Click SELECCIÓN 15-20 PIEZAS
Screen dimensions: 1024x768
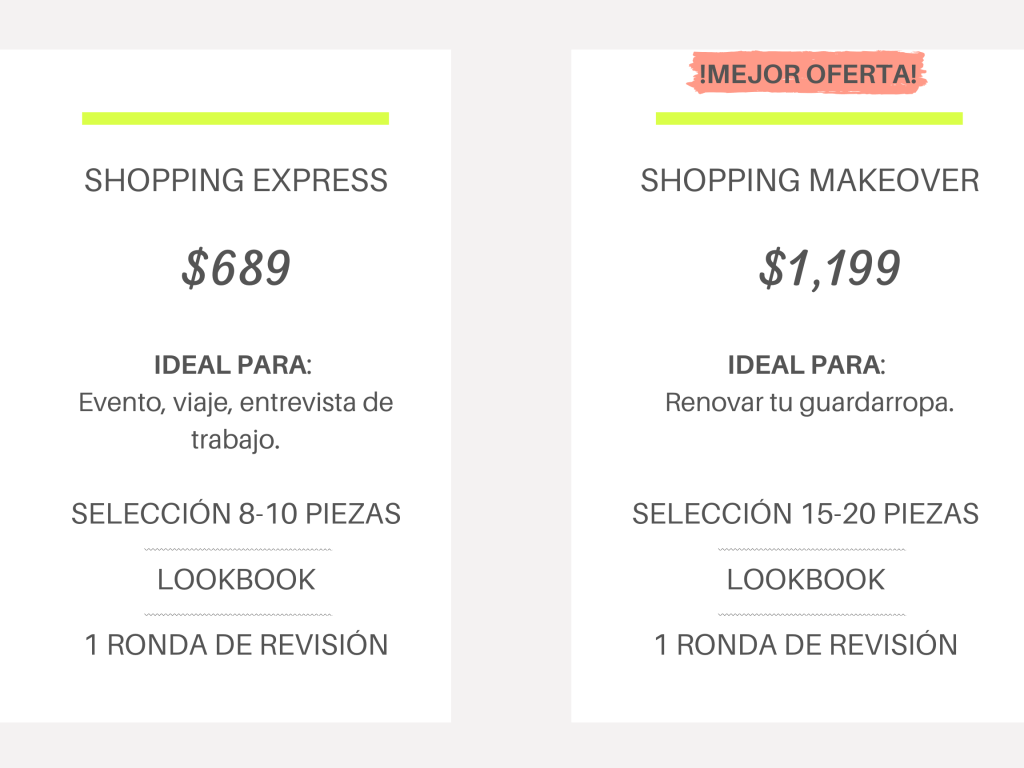coord(806,514)
